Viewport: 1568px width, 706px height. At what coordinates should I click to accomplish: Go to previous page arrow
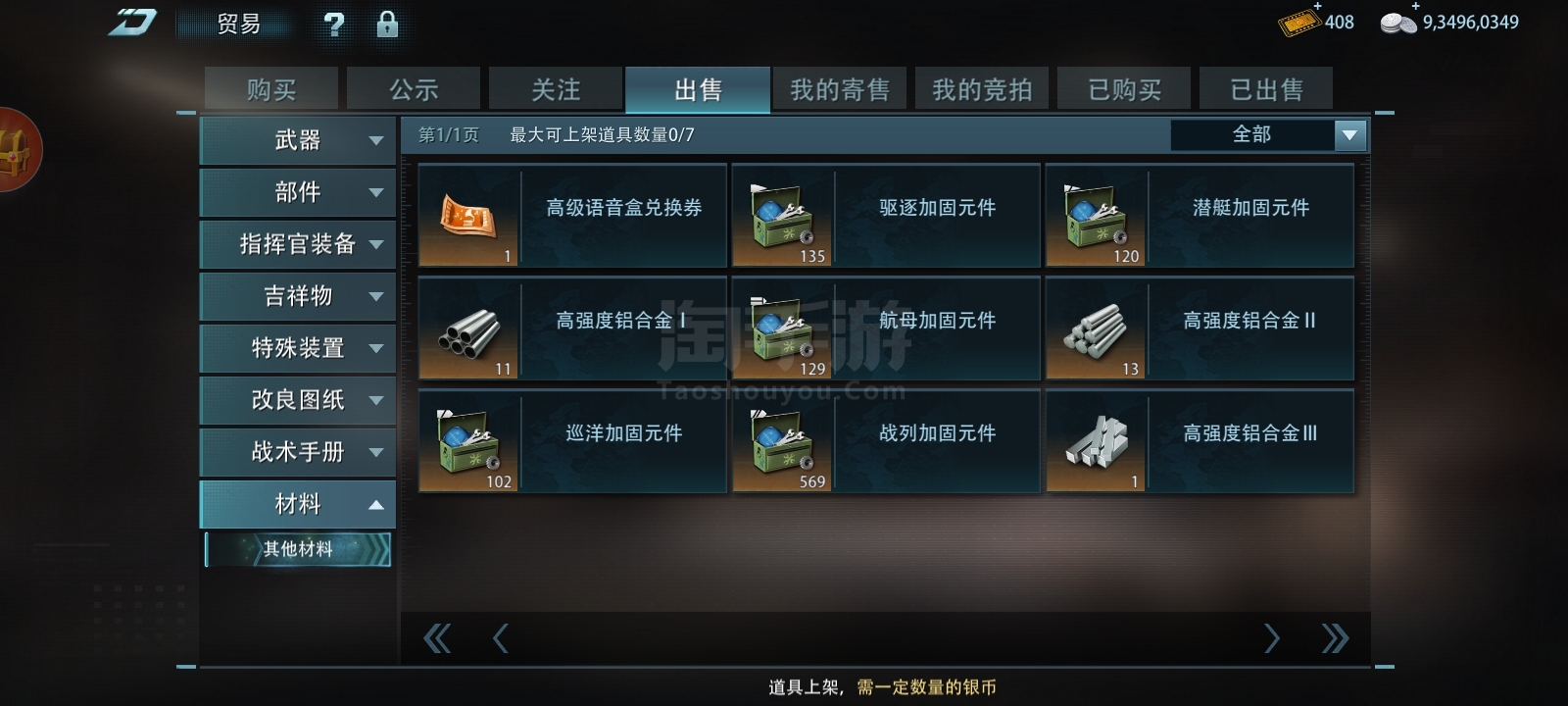[501, 638]
